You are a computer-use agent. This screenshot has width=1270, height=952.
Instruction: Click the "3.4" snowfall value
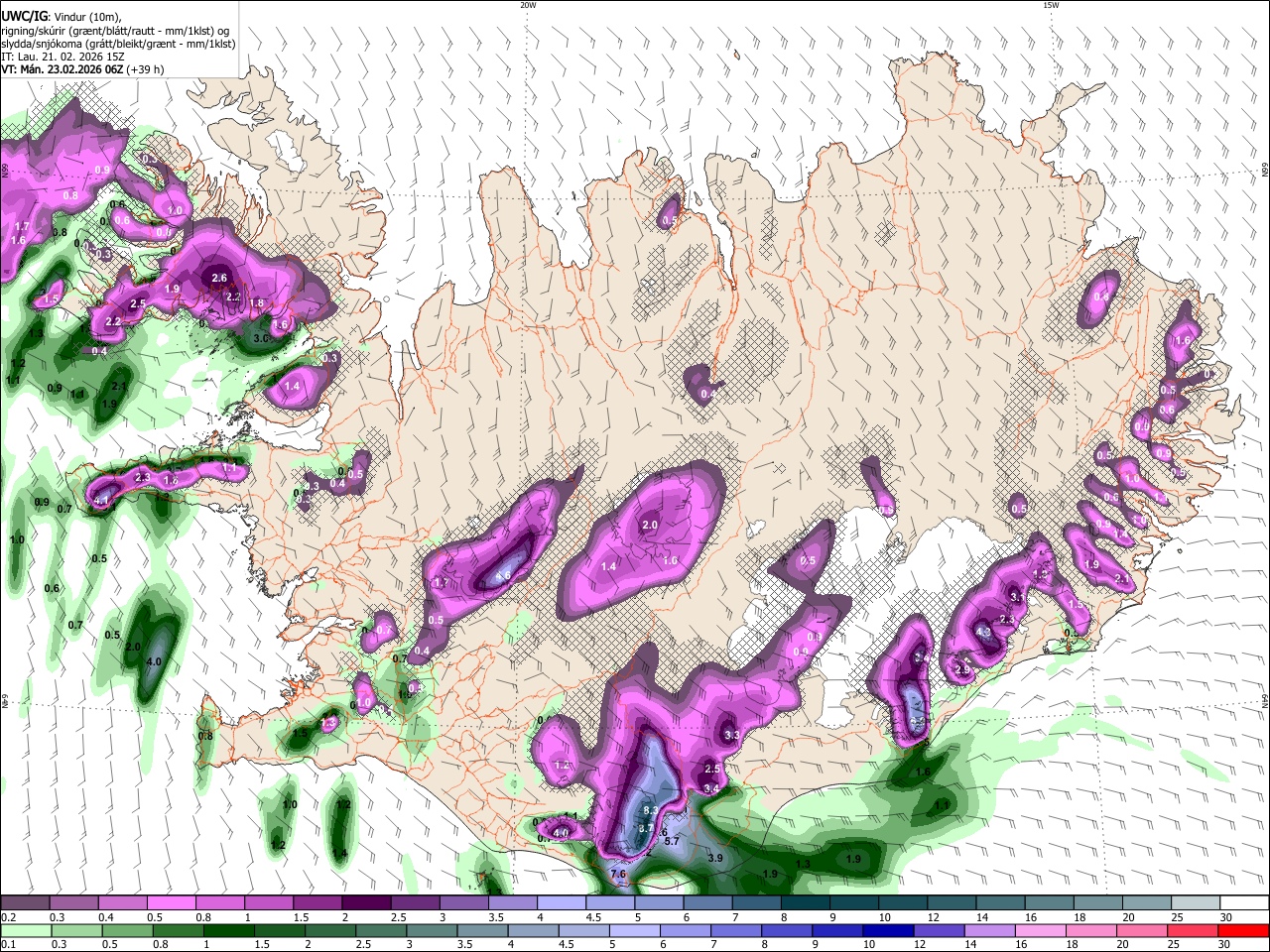(x=711, y=788)
